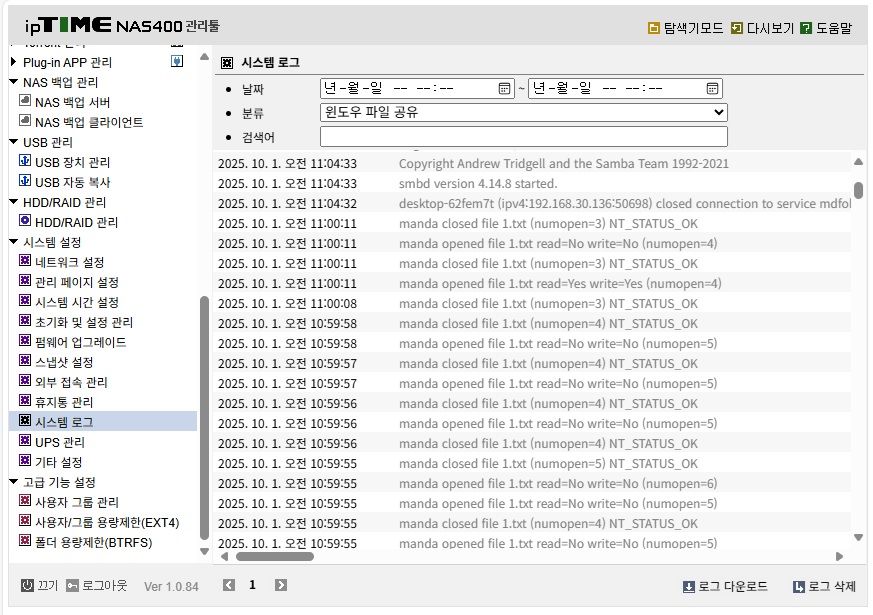Collapse 시스템 설정 section
873x615 pixels.
[x=14, y=242]
